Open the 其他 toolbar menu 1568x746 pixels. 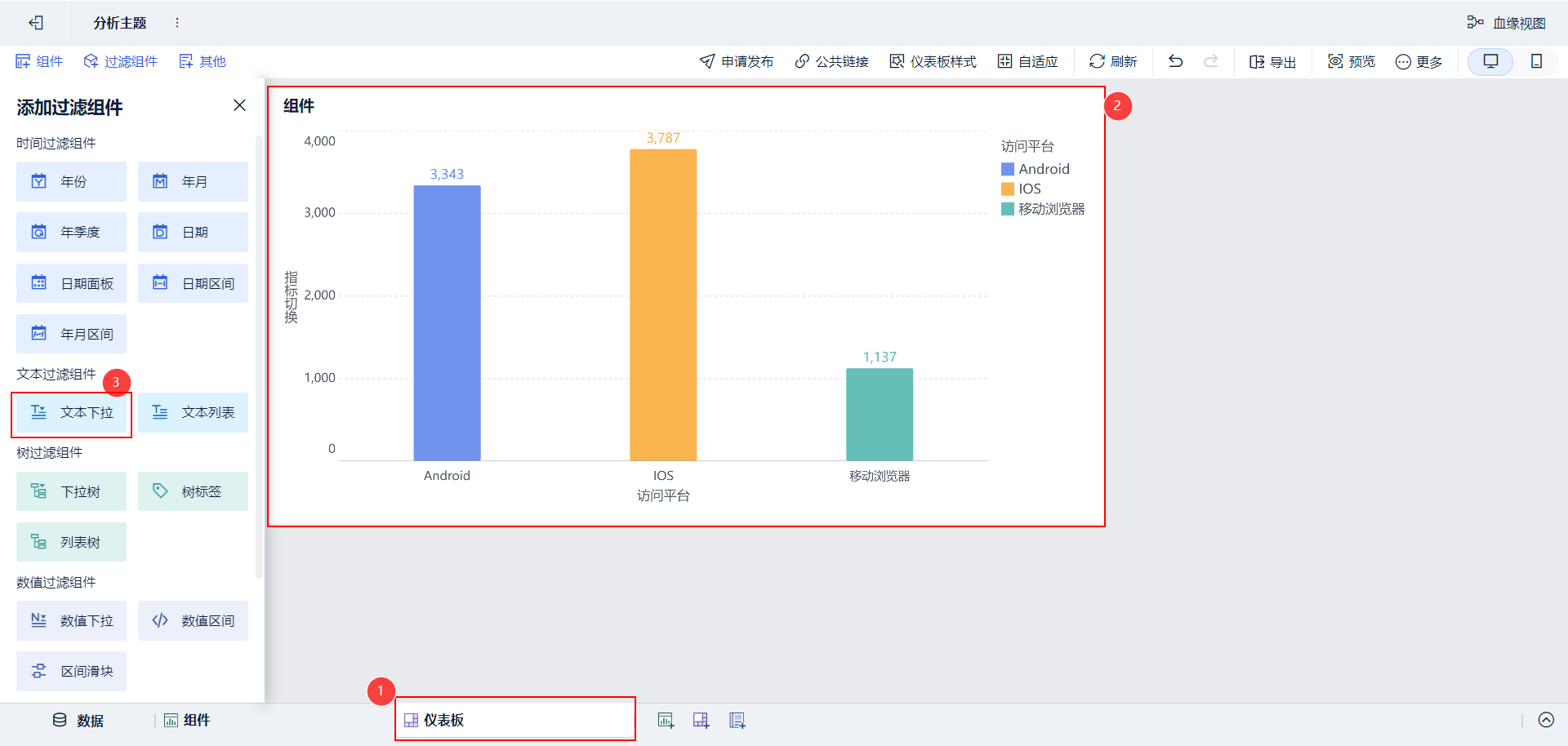pyautogui.click(x=203, y=61)
